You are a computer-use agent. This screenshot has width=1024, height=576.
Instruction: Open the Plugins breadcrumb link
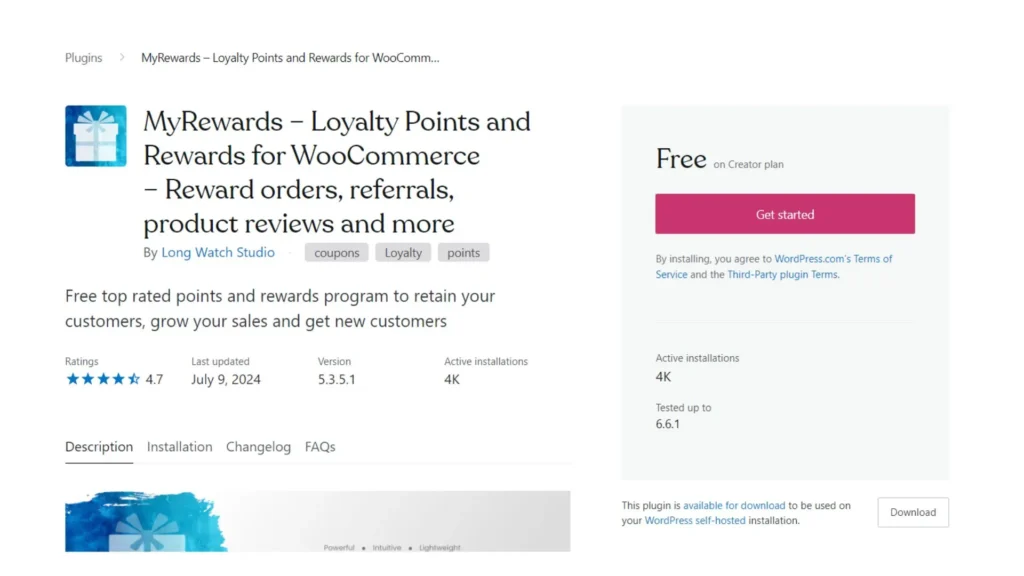[x=83, y=57]
